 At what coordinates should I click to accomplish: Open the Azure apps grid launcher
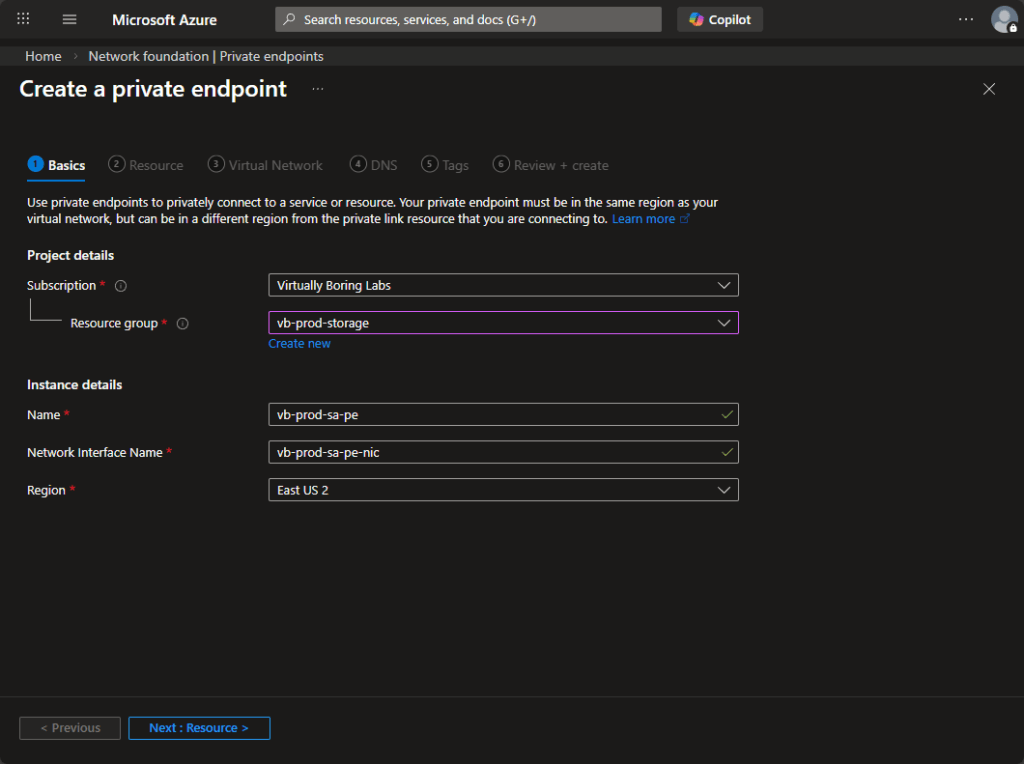click(x=24, y=19)
